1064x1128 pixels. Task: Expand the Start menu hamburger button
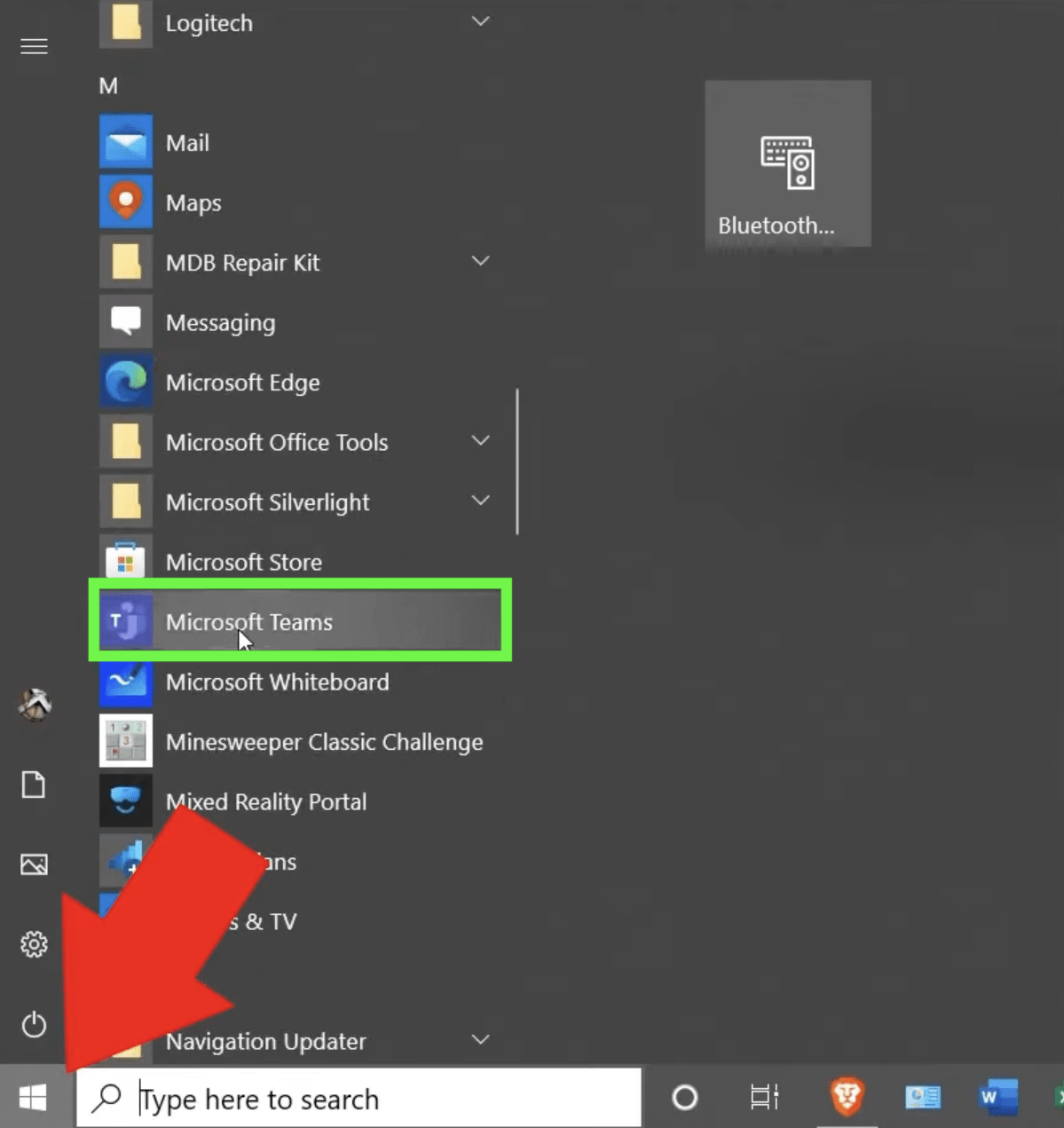point(34,46)
